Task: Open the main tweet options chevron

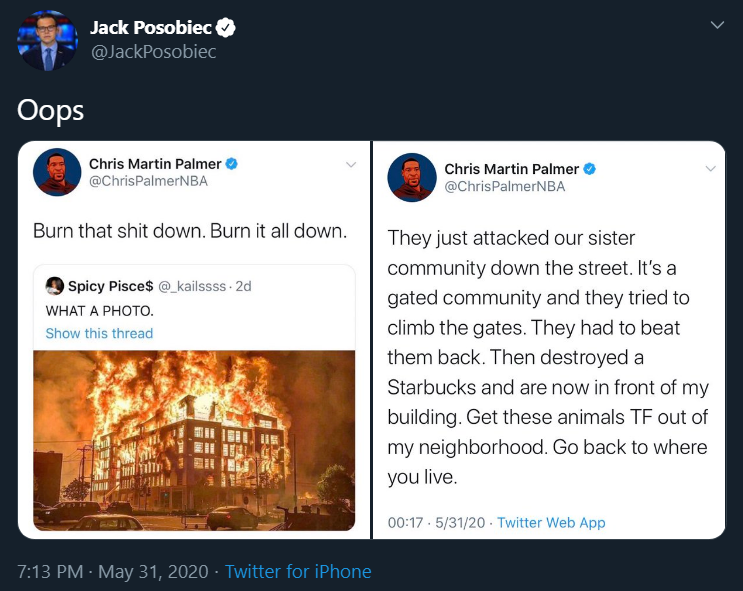Action: (x=716, y=25)
